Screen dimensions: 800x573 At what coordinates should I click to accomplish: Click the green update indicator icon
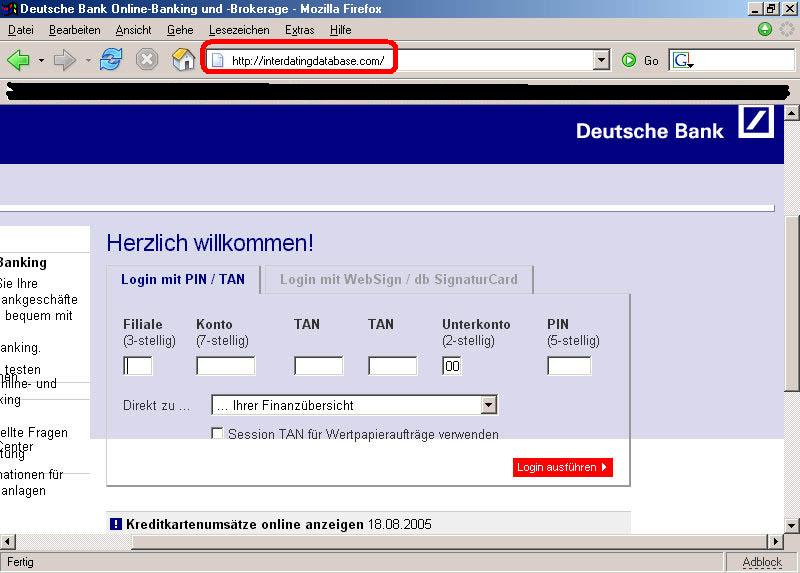tap(764, 29)
